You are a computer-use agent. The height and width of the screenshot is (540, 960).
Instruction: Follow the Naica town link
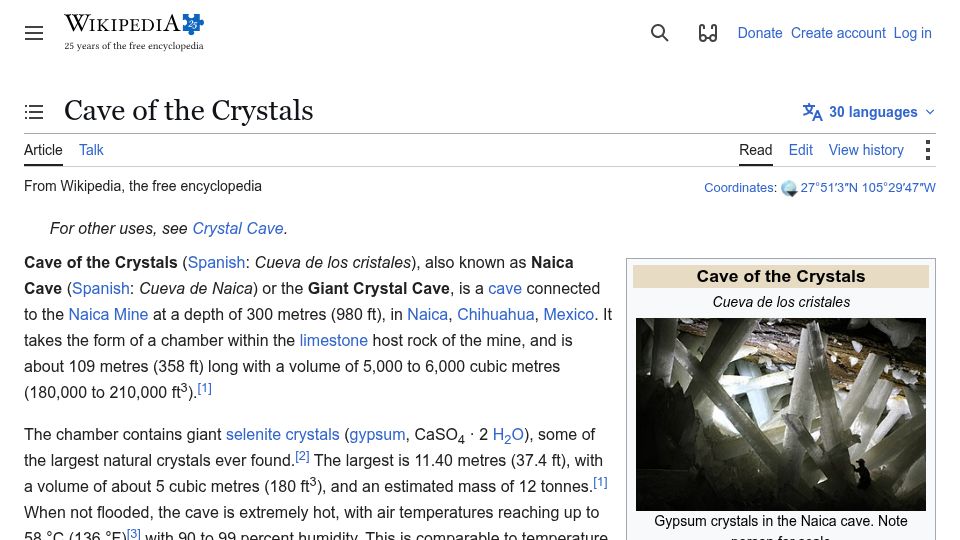tap(427, 314)
